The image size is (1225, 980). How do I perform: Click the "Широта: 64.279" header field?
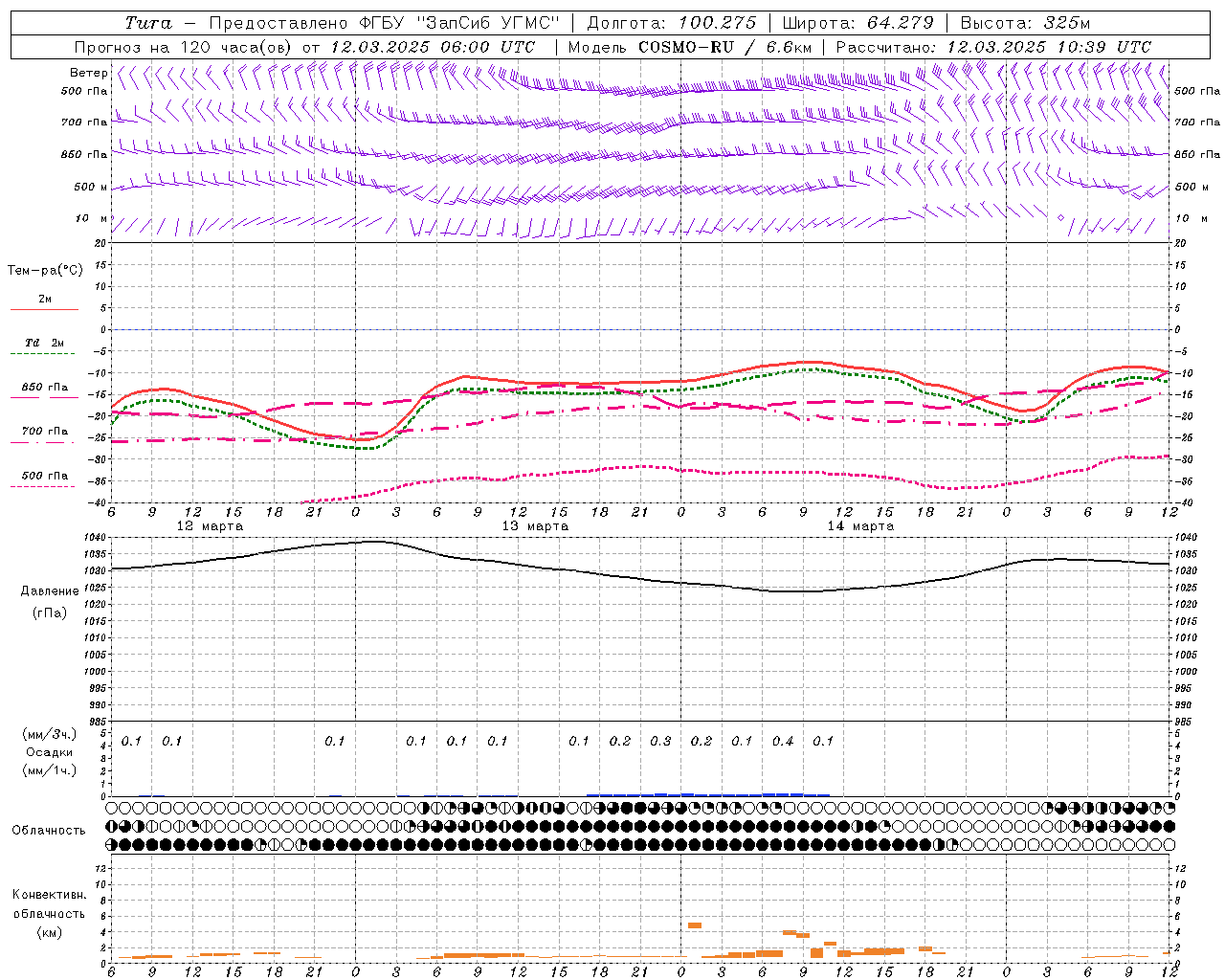pyautogui.click(x=857, y=23)
